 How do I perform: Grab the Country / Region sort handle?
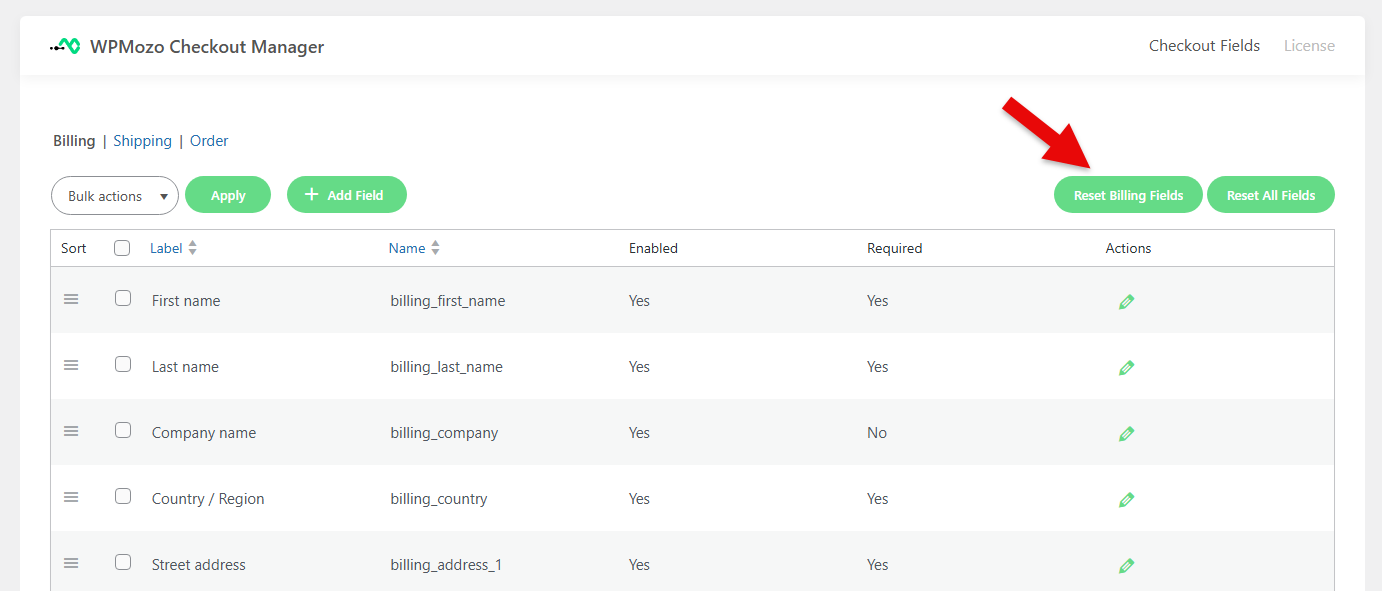[x=71, y=497]
